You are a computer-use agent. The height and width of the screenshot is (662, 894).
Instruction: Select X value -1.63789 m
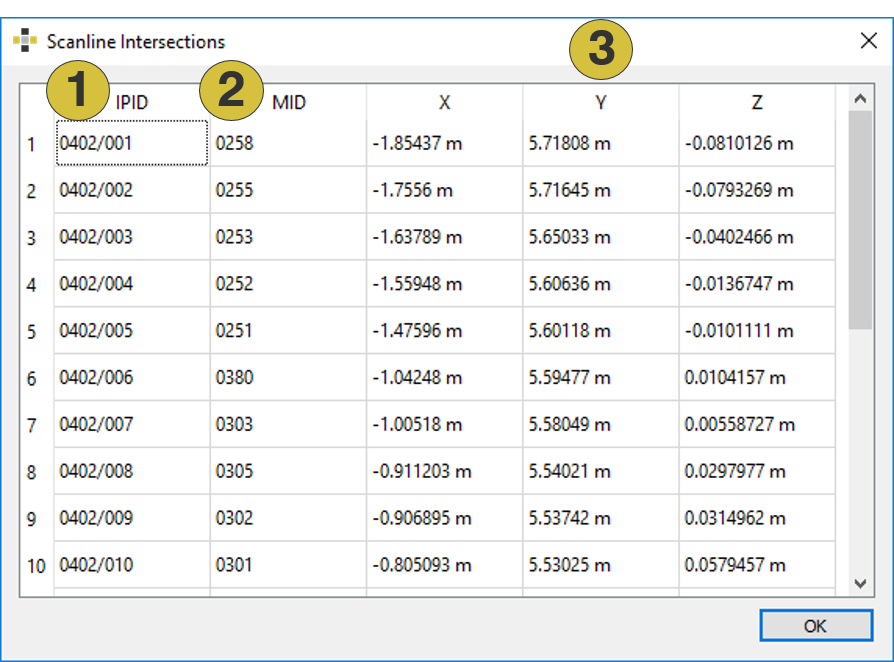[444, 237]
